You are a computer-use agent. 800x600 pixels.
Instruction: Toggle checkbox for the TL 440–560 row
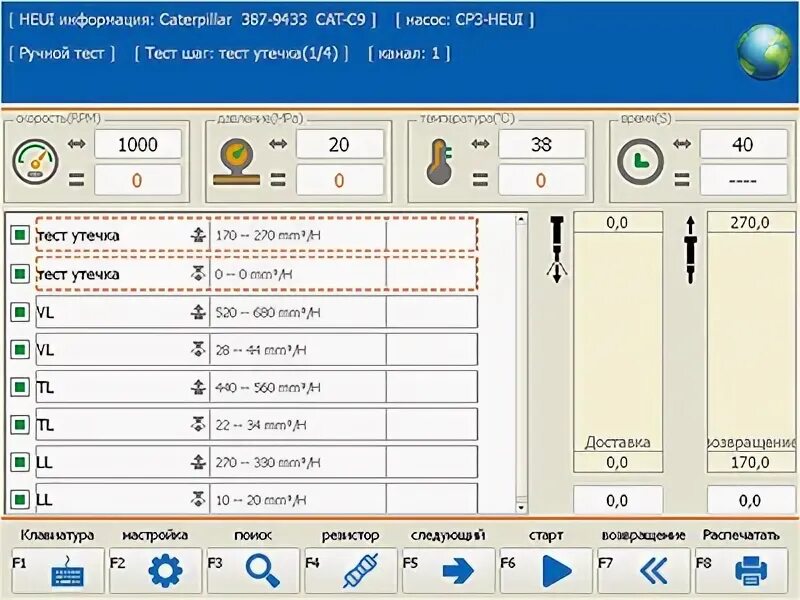tap(20, 387)
